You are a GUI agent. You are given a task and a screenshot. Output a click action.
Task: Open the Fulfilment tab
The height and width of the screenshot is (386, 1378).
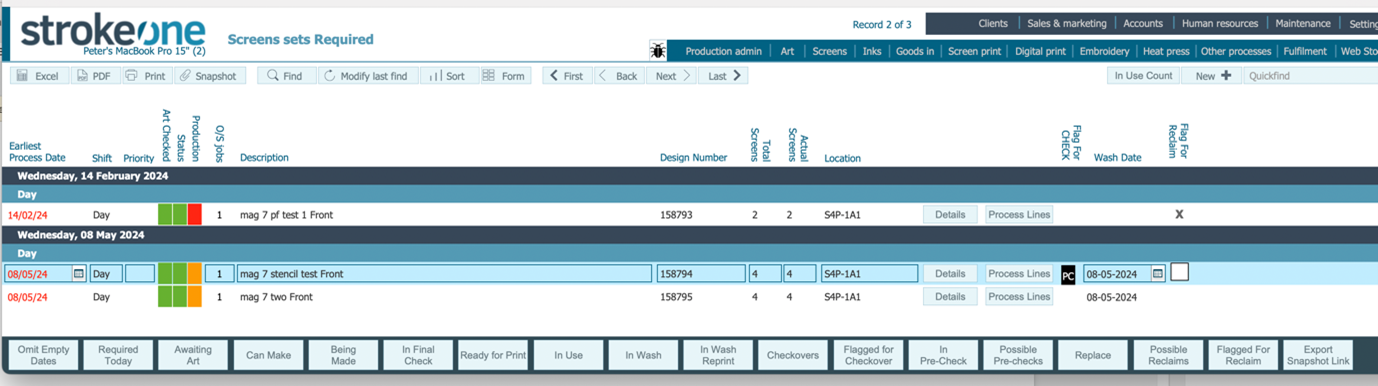click(x=1306, y=51)
